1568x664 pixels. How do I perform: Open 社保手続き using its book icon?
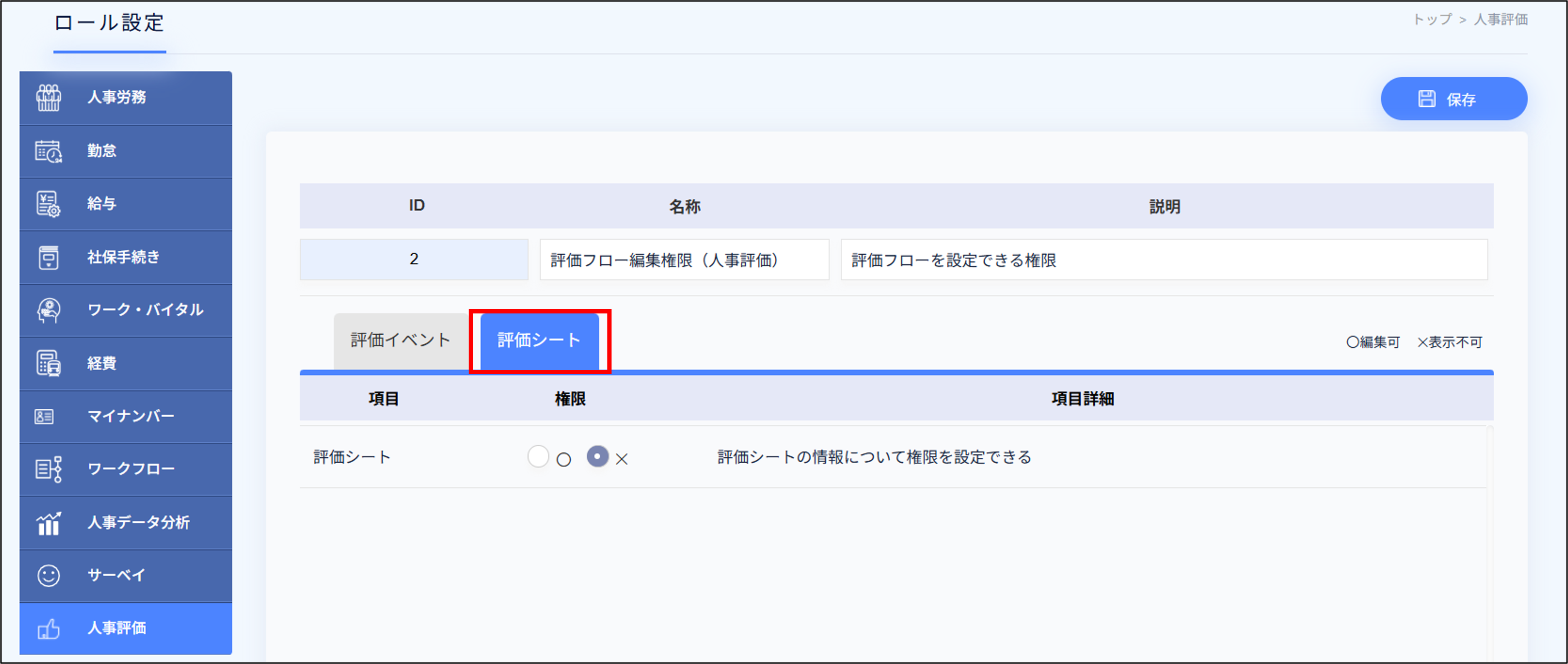49,257
